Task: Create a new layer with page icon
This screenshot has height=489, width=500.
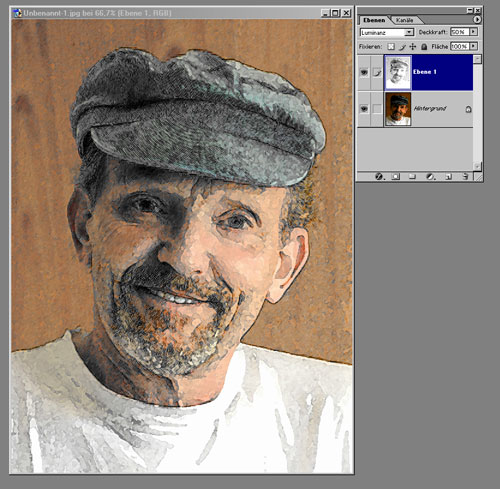Action: point(448,176)
